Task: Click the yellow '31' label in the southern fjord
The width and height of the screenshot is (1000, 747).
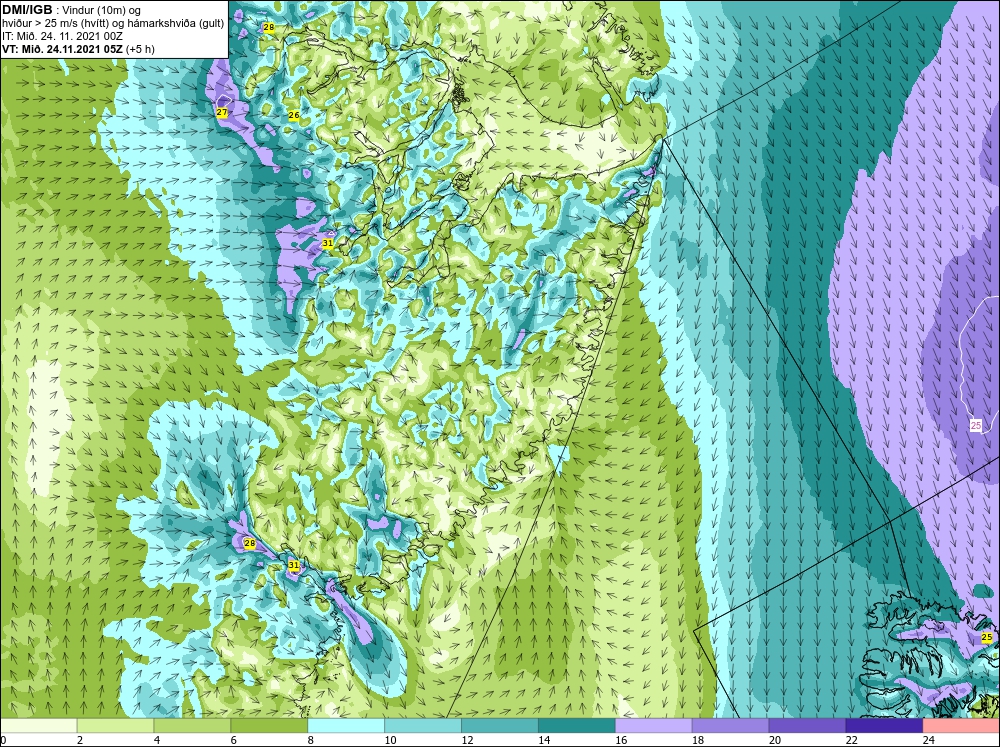Action: [293, 565]
